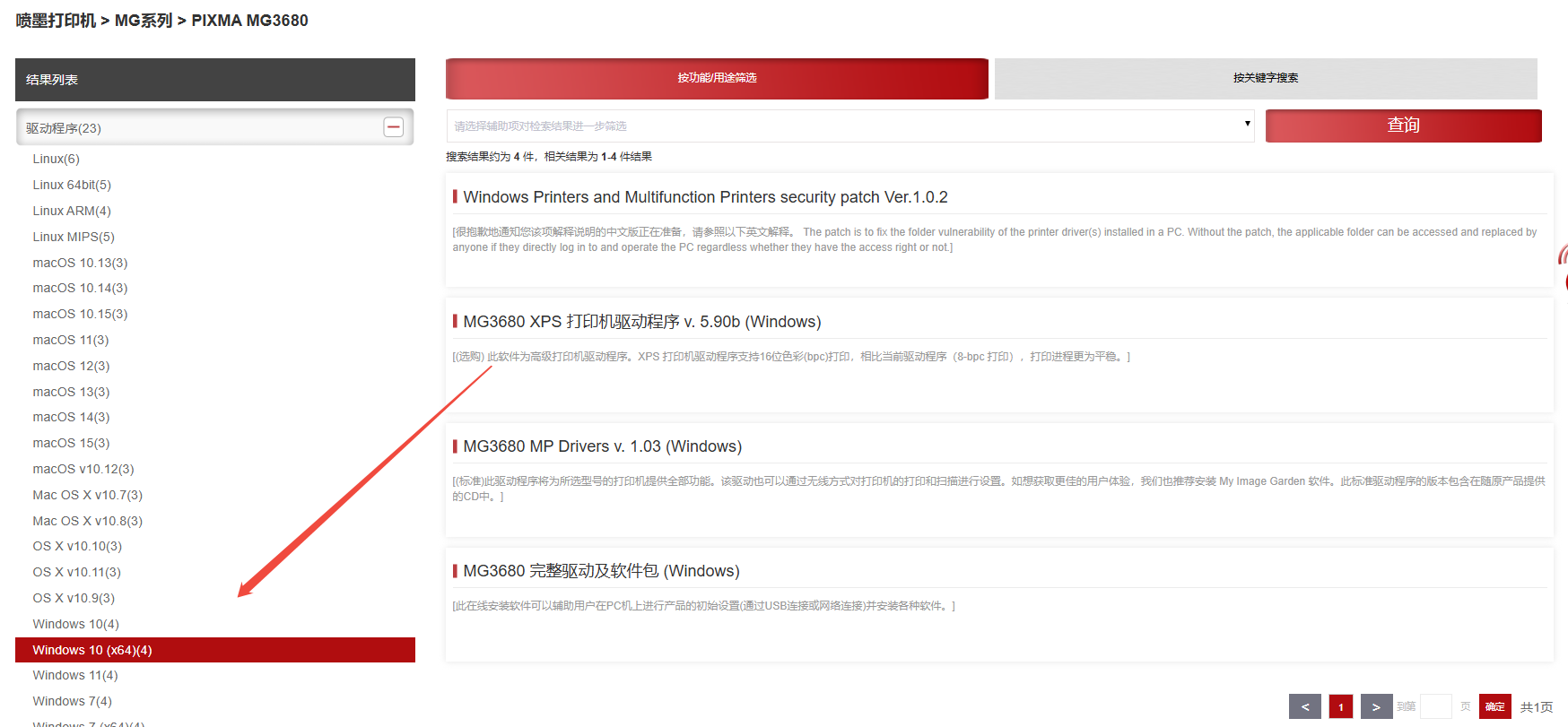Click the 查询 search button

pos(1403,125)
